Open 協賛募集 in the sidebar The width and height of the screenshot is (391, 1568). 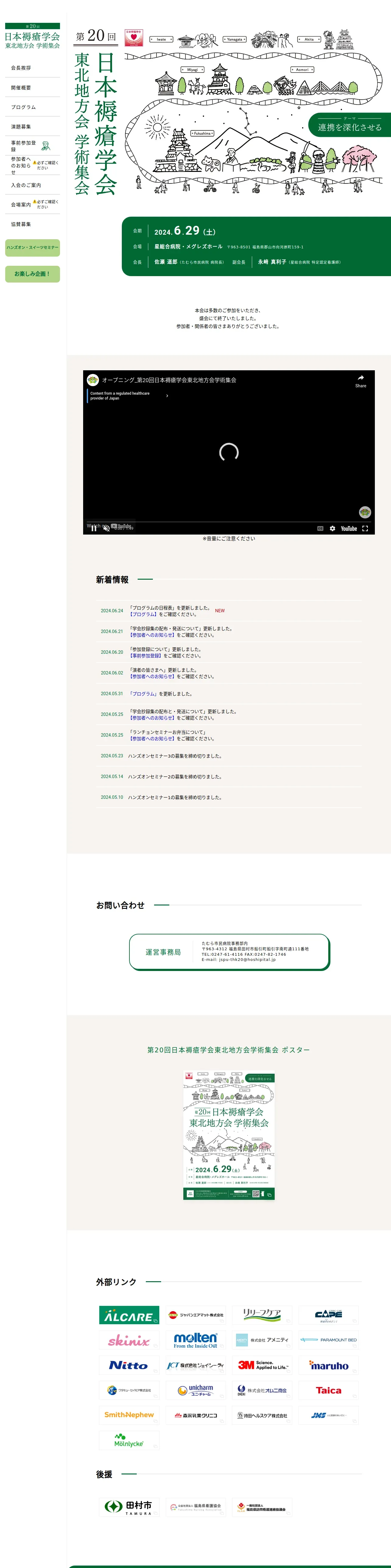point(33,224)
